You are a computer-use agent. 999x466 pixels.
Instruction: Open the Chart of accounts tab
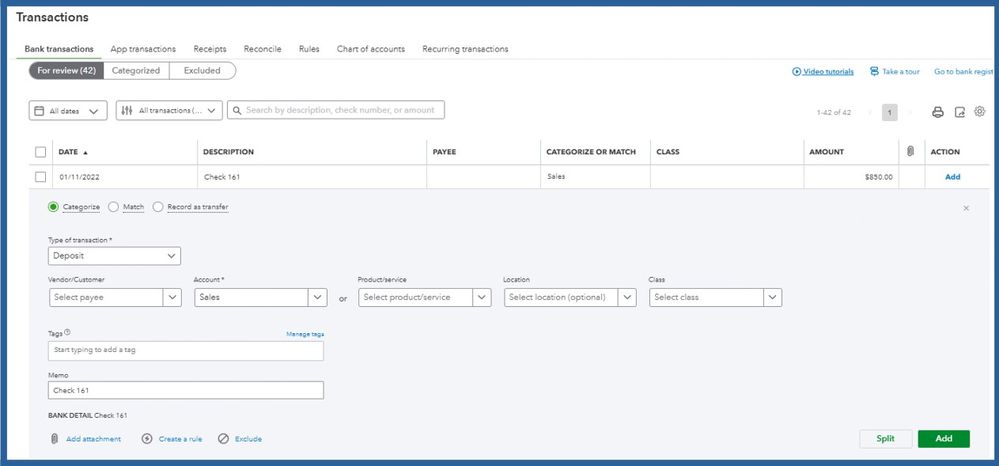tap(371, 49)
